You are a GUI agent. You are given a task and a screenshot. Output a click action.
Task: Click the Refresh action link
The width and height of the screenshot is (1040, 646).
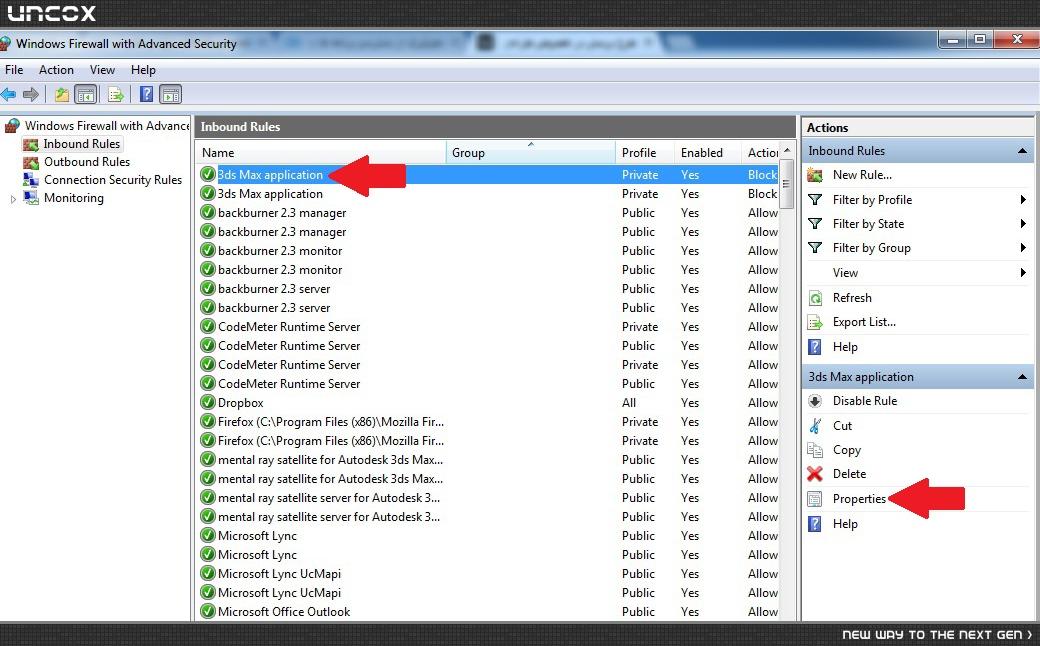(852, 298)
